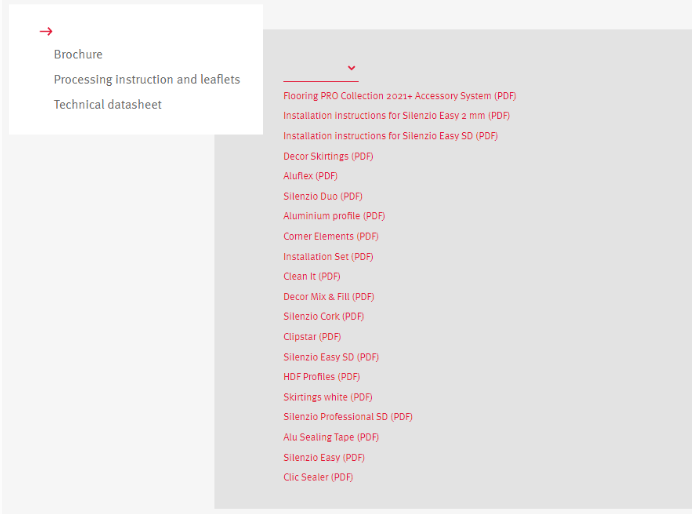
Task: Open Installation instructions for Silenzio Easy SD
Action: (391, 136)
